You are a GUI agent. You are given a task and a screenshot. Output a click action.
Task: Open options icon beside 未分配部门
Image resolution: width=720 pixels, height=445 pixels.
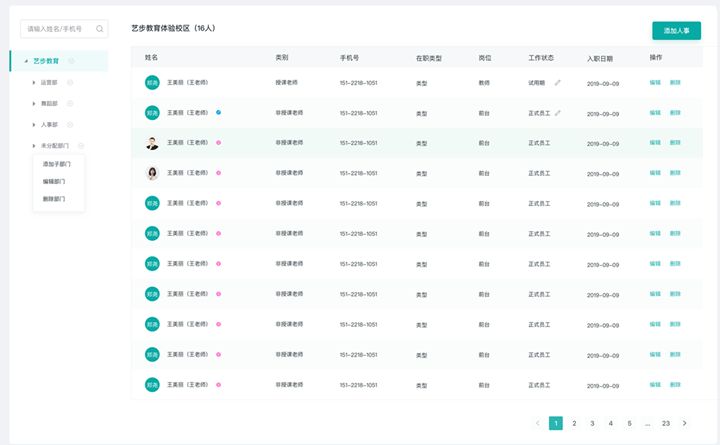81,146
